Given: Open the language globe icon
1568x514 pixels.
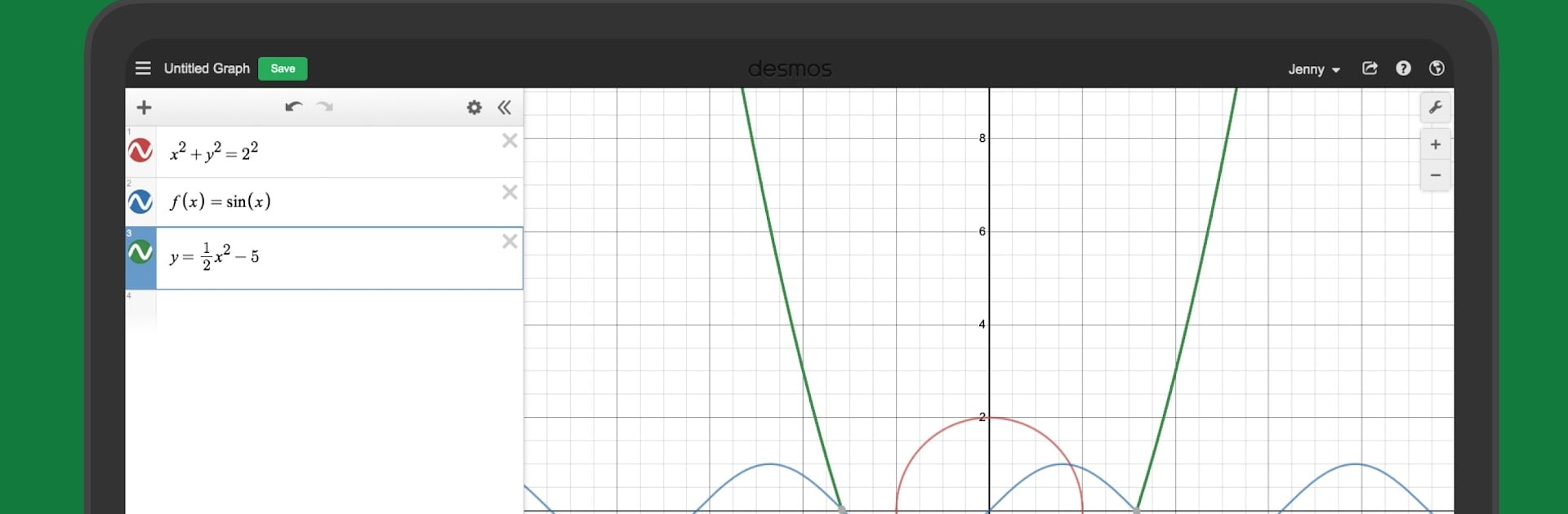Looking at the screenshot, I should tap(1437, 69).
